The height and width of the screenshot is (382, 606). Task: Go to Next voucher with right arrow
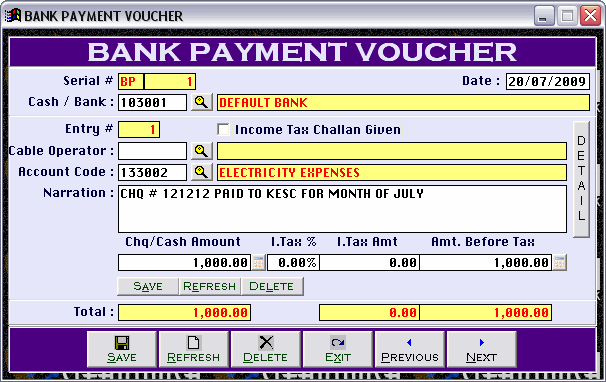click(482, 349)
